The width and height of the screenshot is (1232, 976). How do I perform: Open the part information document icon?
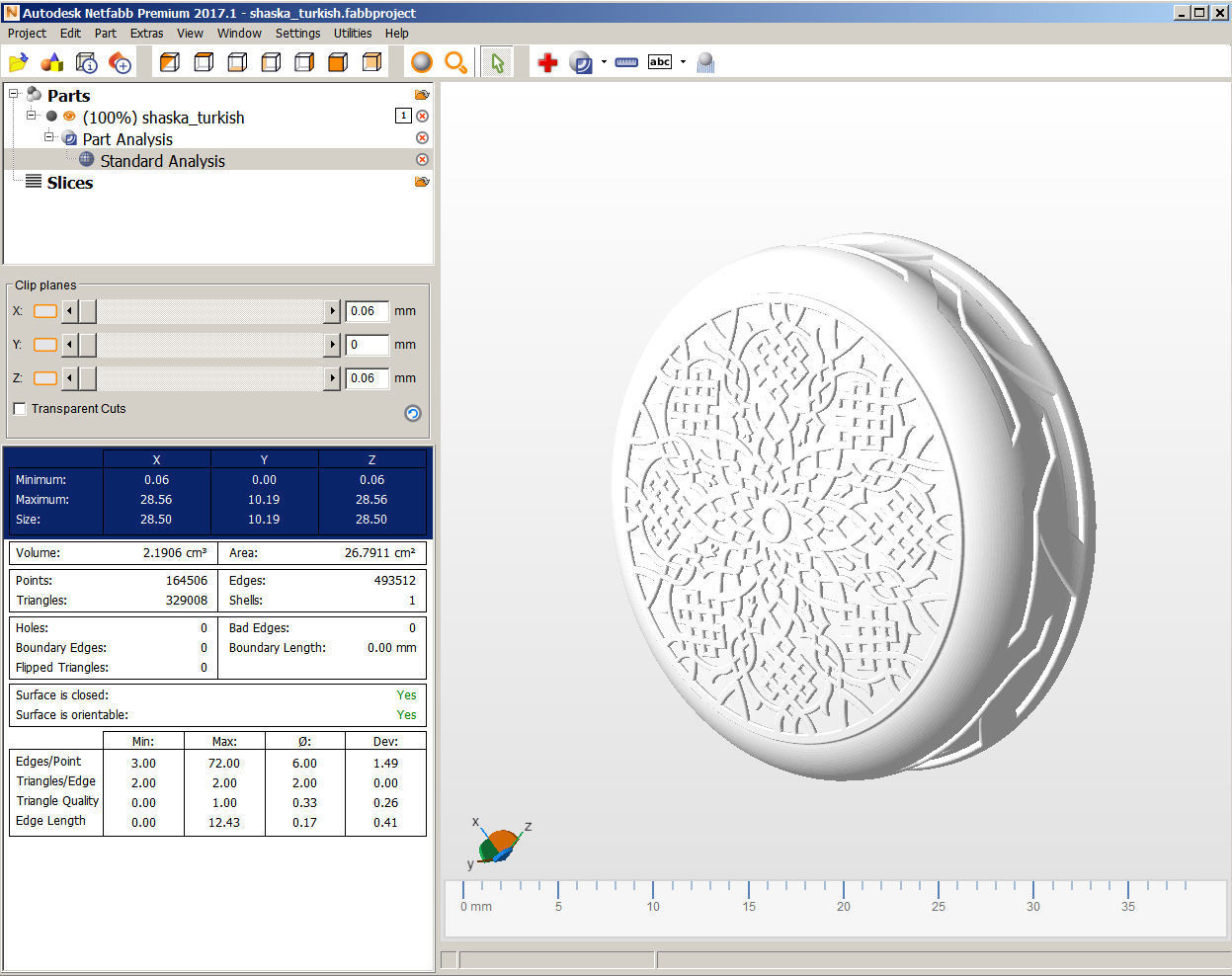[x=86, y=62]
